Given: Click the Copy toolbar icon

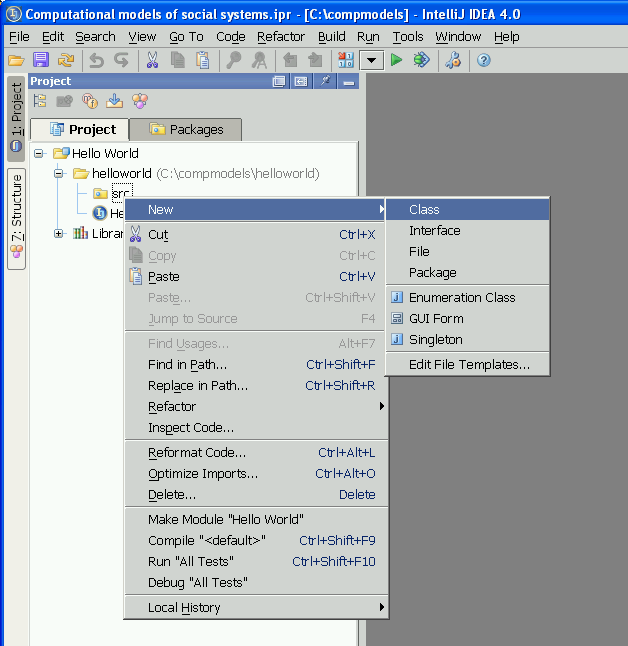Looking at the screenshot, I should click(x=178, y=61).
